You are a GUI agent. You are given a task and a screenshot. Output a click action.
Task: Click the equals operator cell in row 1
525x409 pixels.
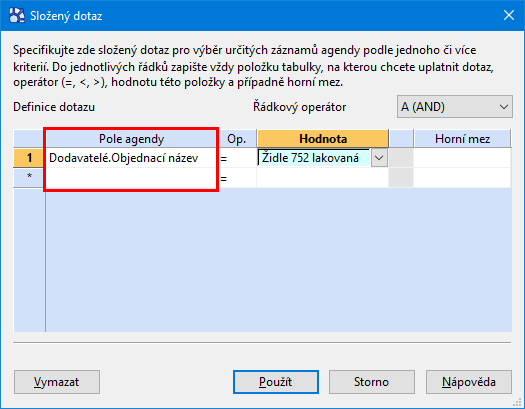(x=237, y=158)
